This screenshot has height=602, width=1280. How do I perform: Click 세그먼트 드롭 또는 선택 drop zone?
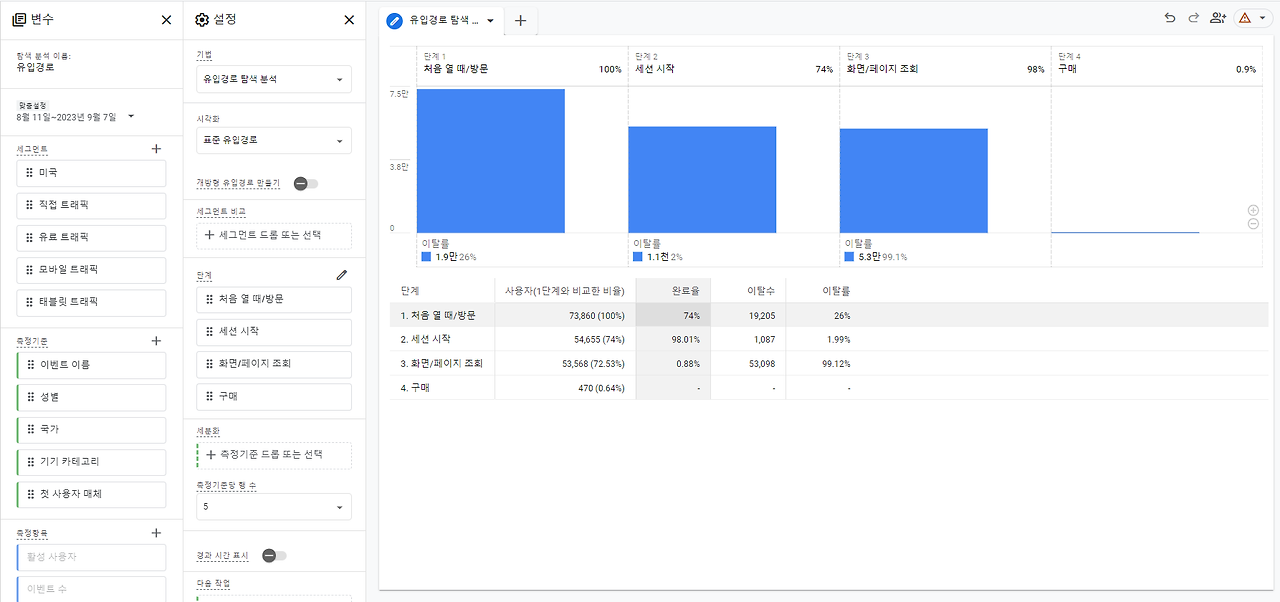[274, 236]
